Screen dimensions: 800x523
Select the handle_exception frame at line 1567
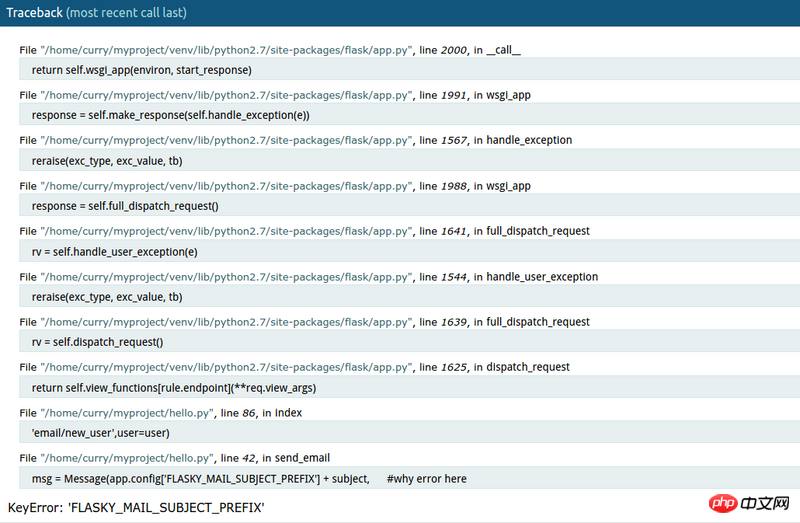pyautogui.click(x=295, y=140)
